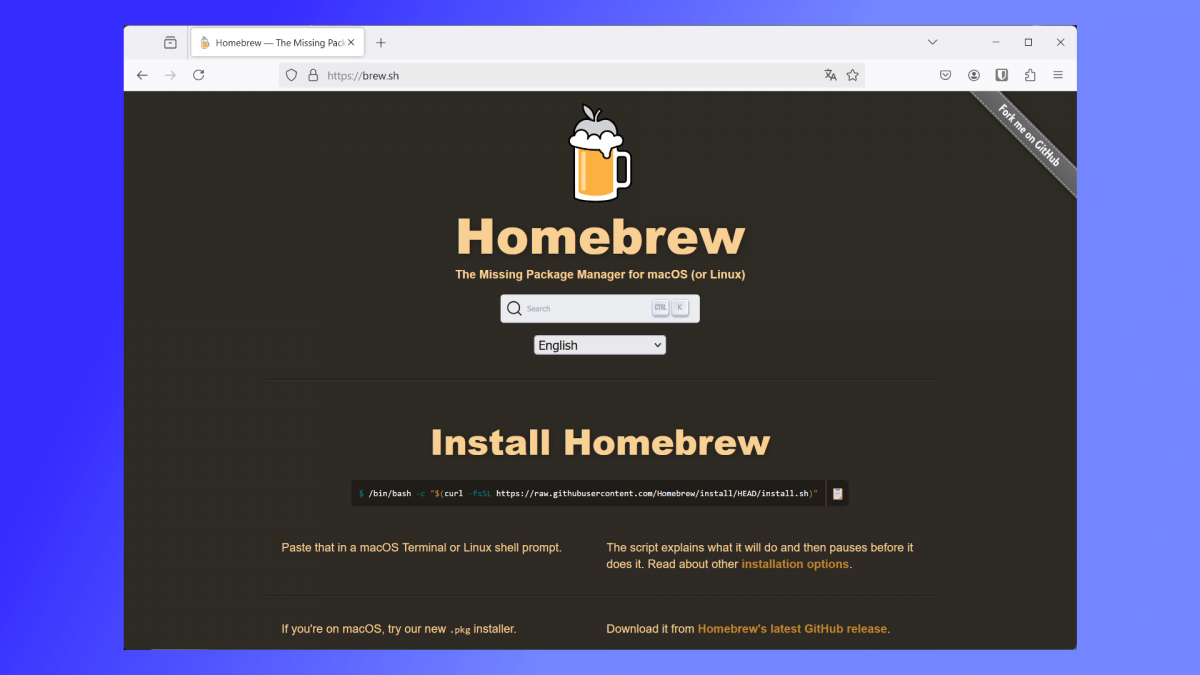
Task: Minimize the Firefox window
Action: (996, 43)
